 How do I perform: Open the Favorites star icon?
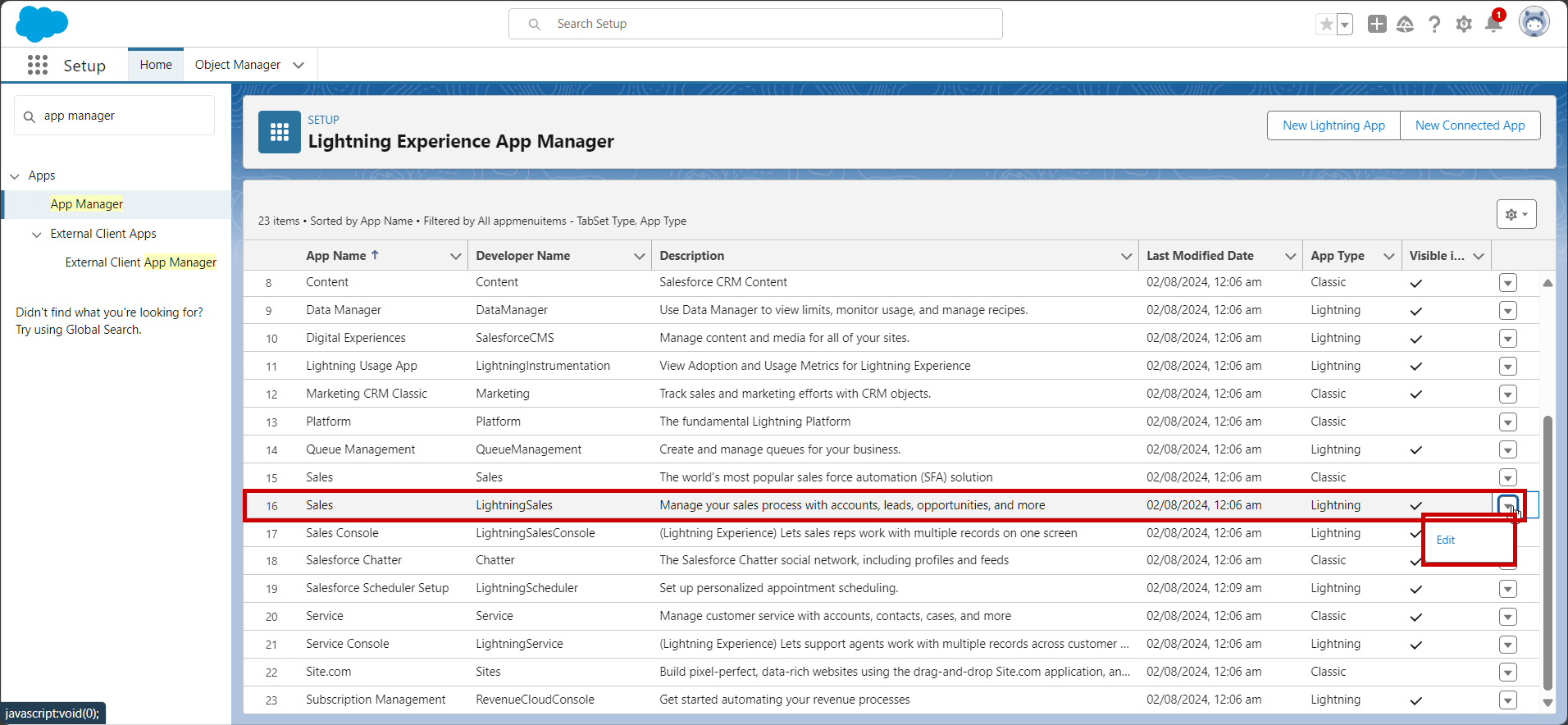(1326, 25)
